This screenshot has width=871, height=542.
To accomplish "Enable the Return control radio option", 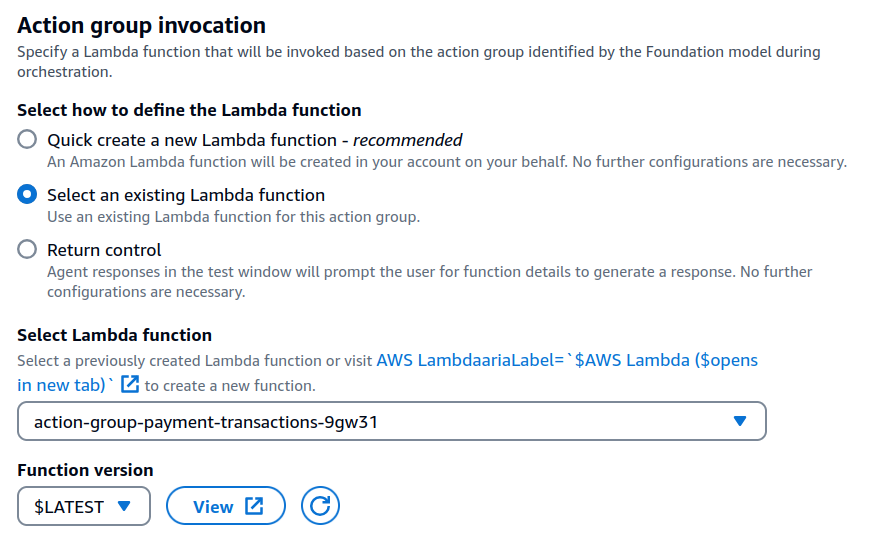I will click(x=28, y=250).
